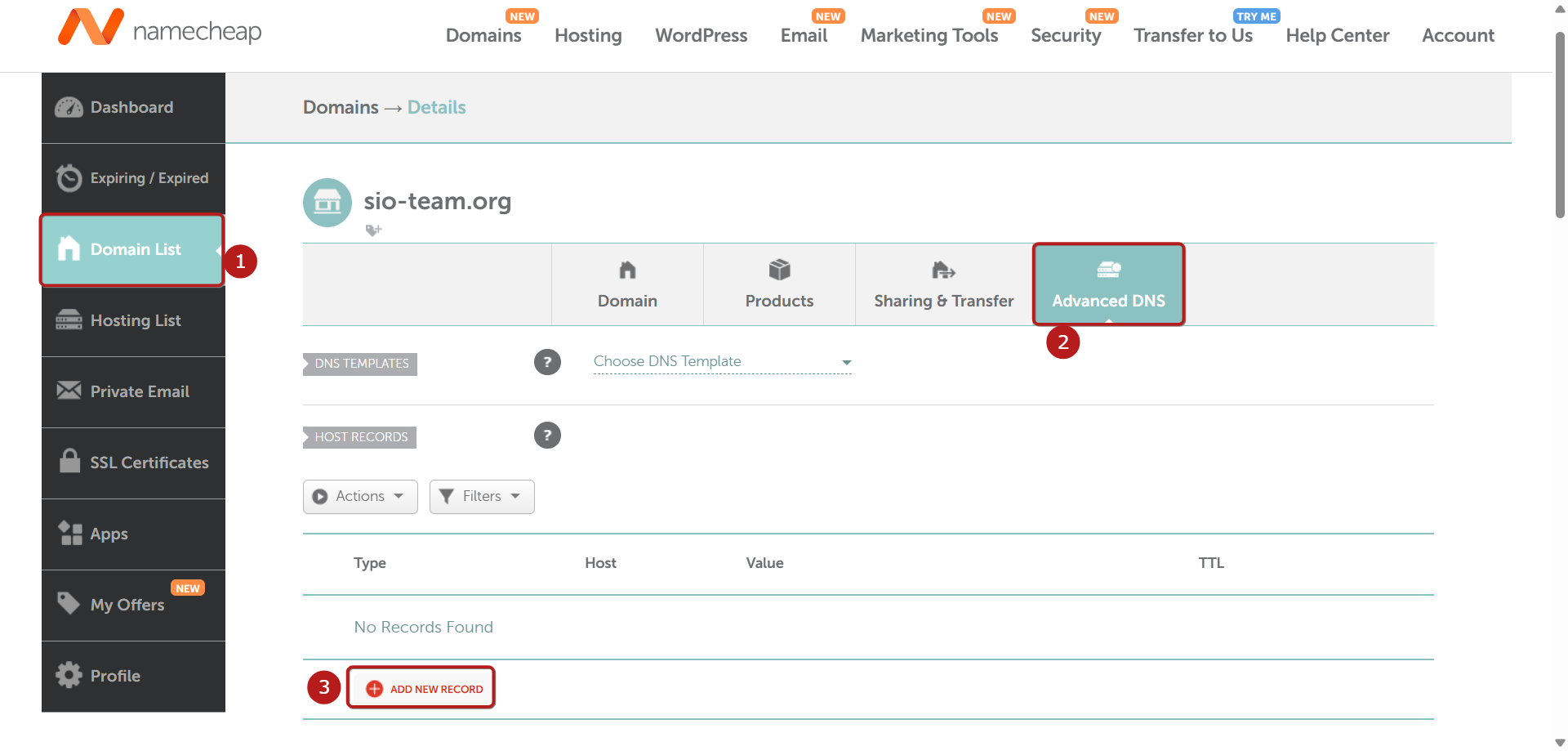Open DNS Templates help question mark
The image size is (1568, 751).
tap(547, 362)
